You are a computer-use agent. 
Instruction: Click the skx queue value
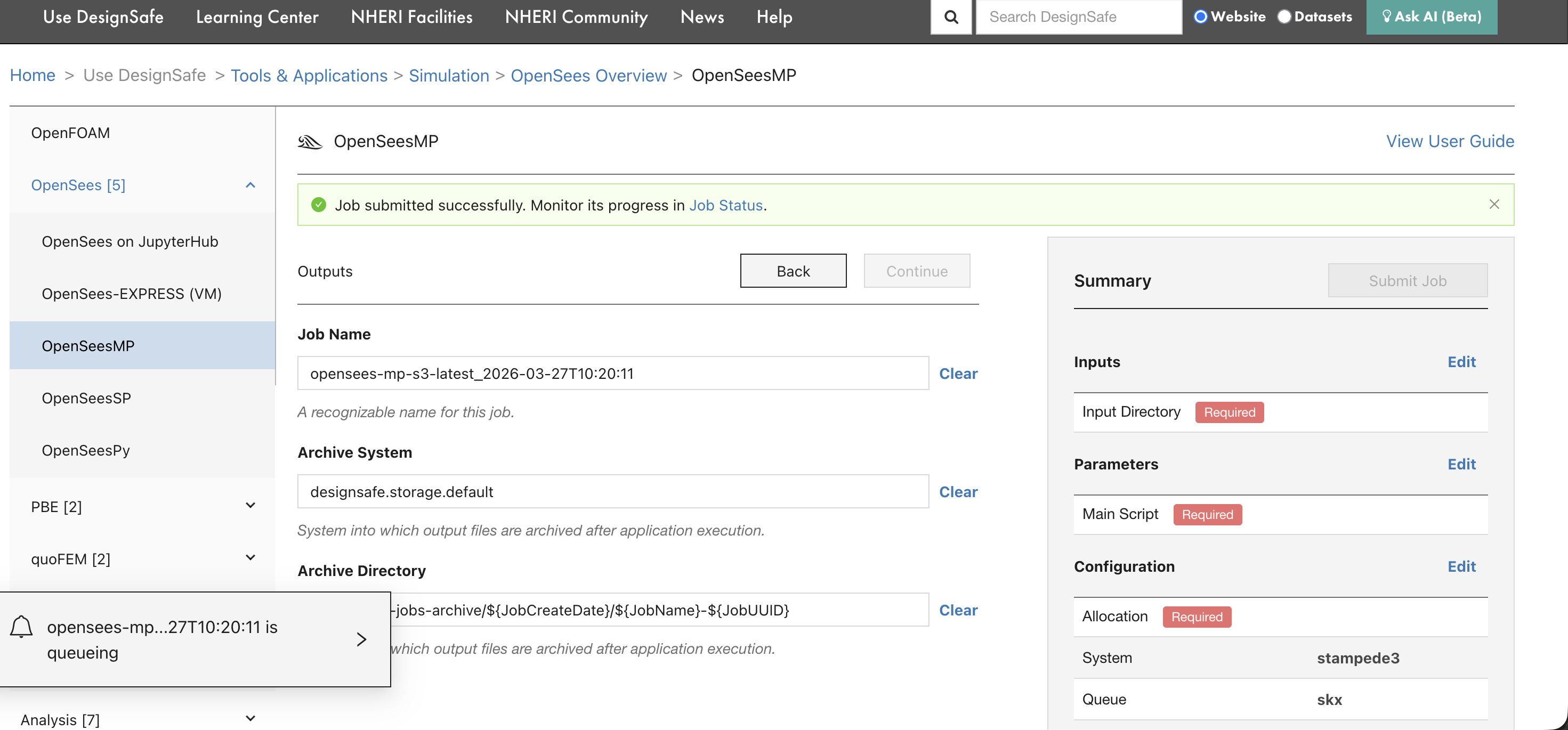tap(1329, 700)
